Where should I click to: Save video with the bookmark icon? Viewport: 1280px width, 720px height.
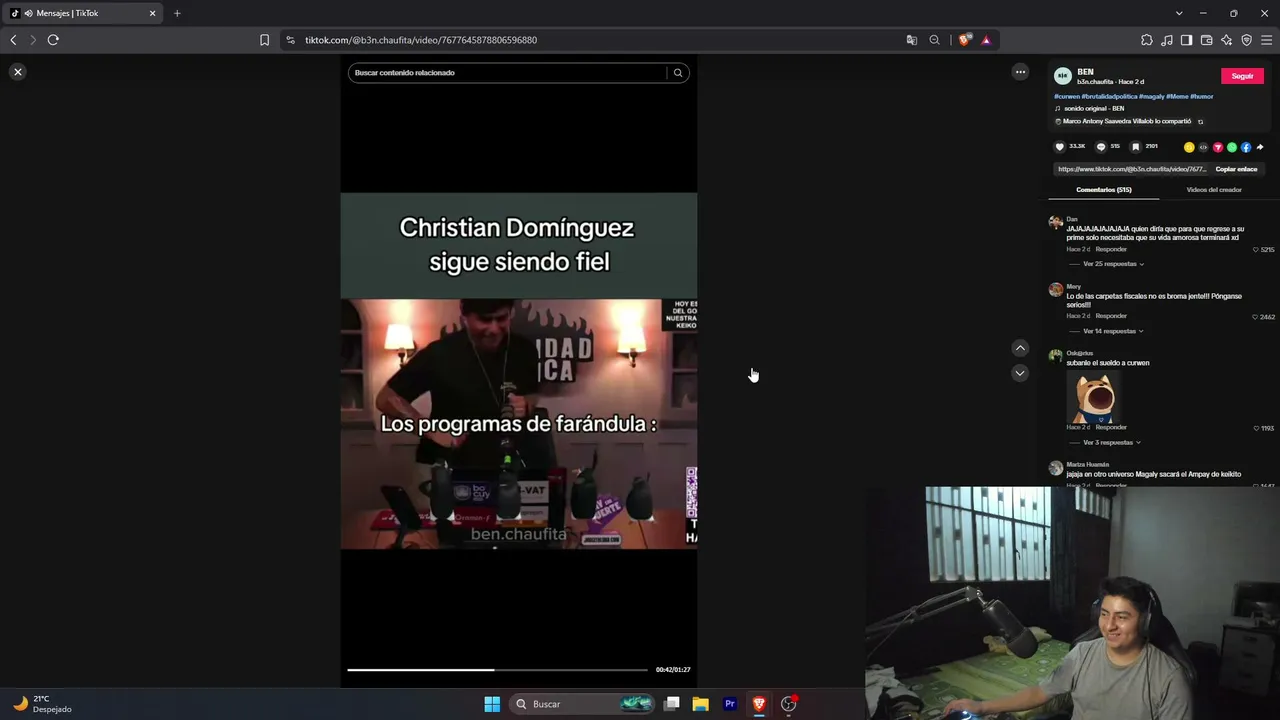1136,147
